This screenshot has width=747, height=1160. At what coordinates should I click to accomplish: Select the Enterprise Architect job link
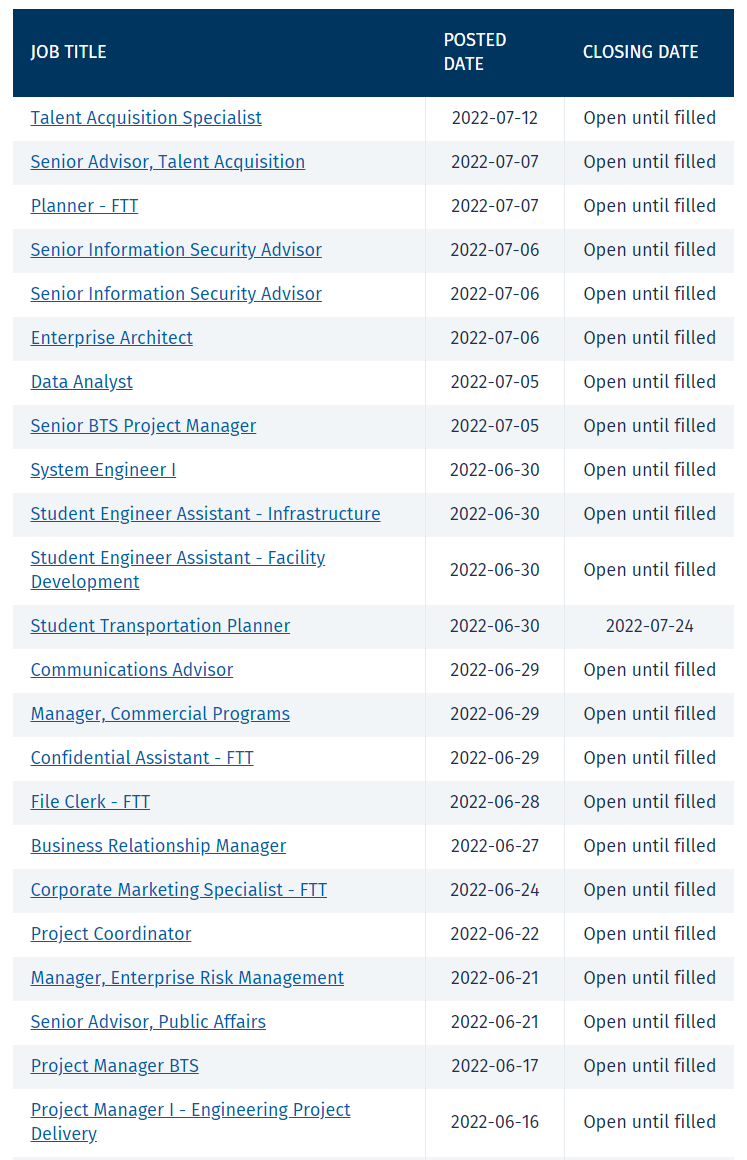tap(111, 338)
